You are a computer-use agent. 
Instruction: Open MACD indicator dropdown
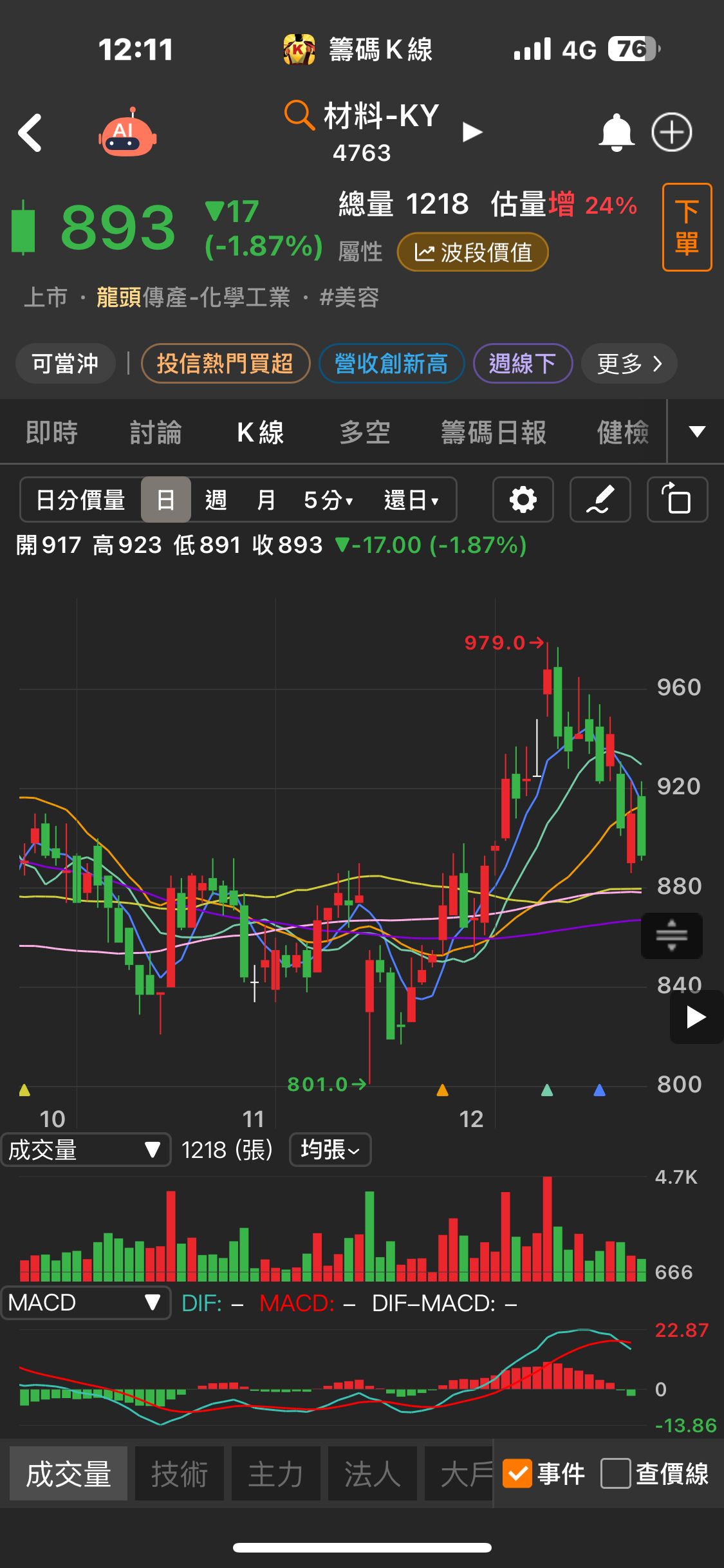click(x=86, y=1303)
